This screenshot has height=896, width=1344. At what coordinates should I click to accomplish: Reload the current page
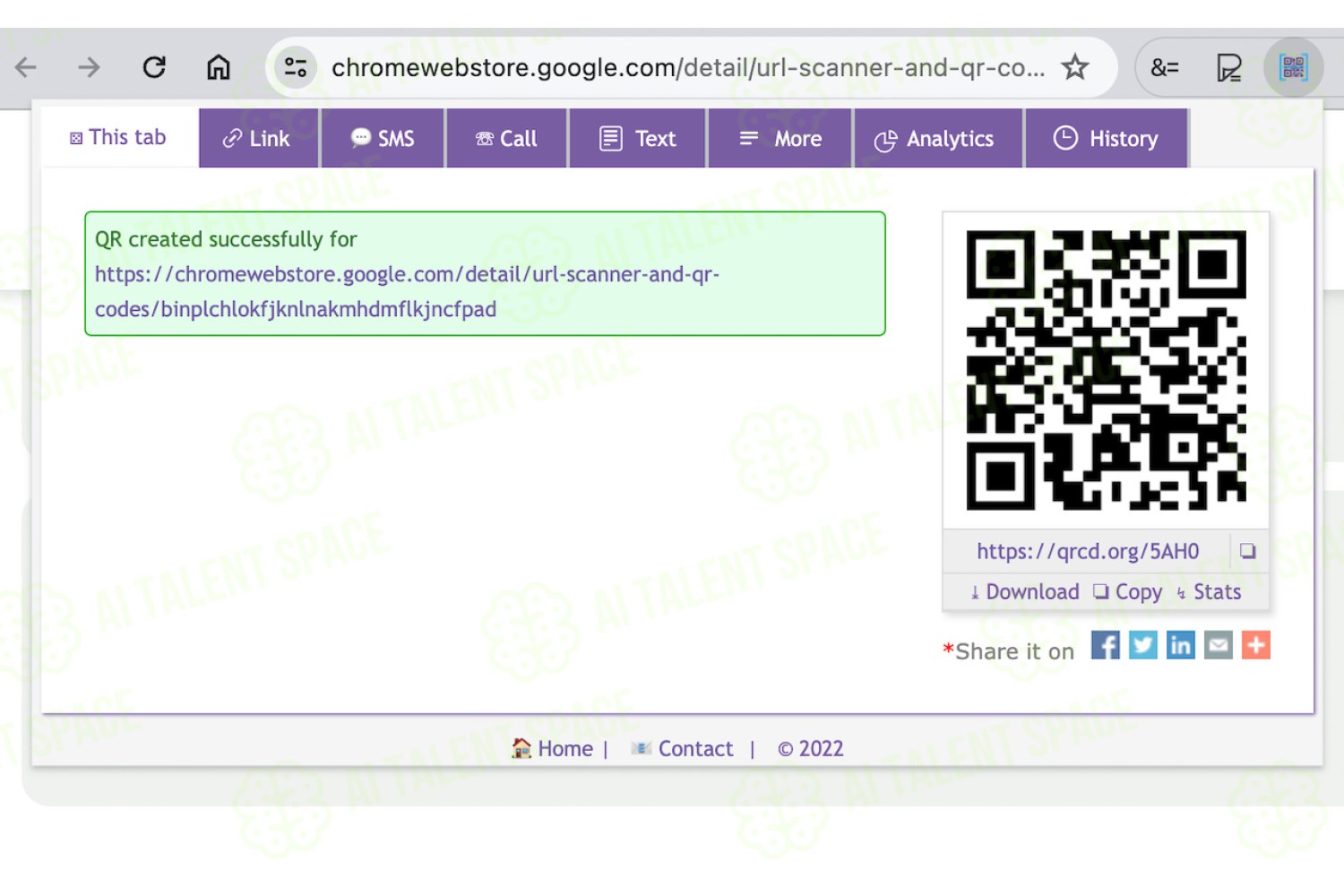[x=154, y=67]
